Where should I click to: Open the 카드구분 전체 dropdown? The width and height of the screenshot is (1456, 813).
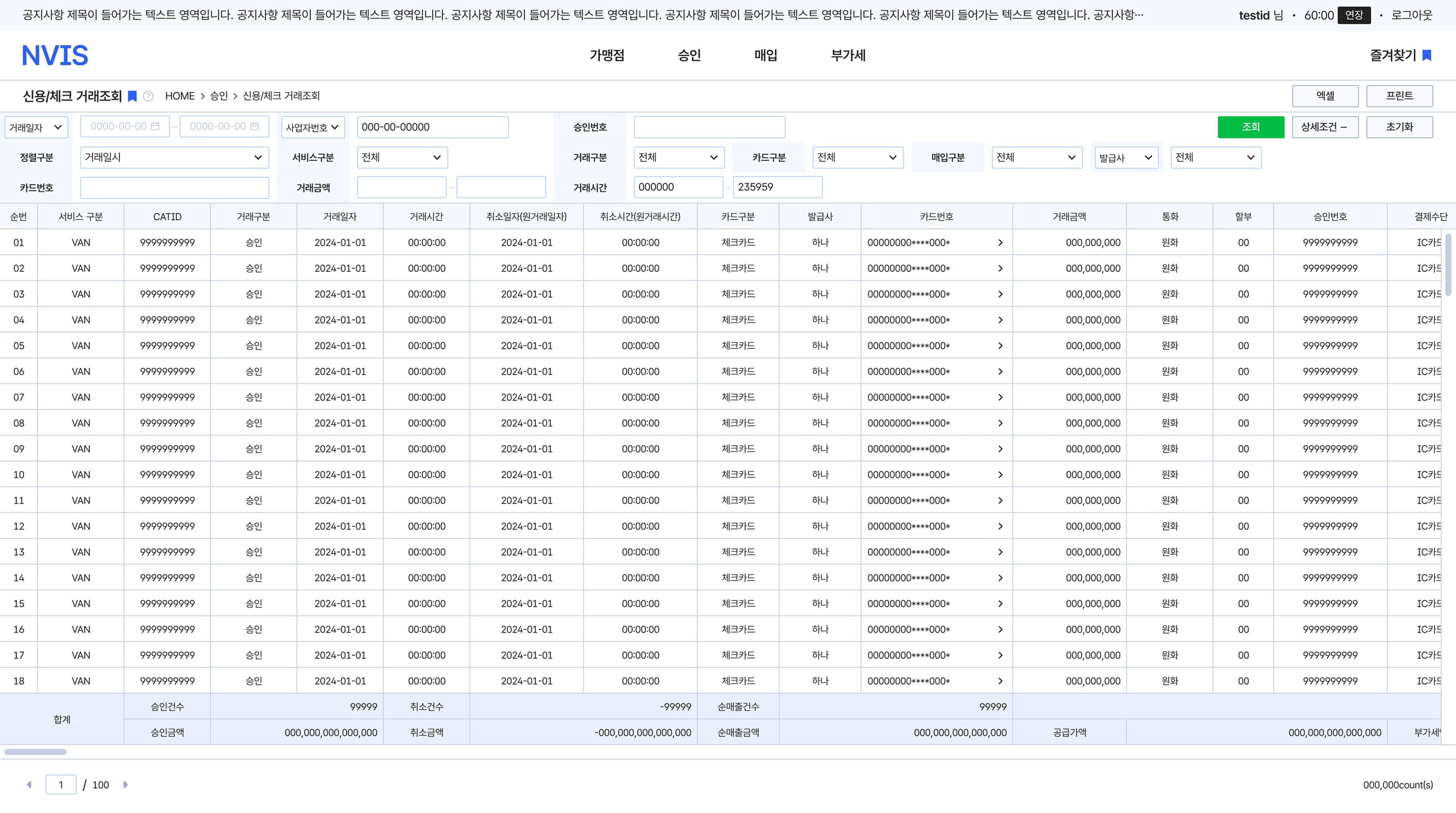click(x=858, y=158)
